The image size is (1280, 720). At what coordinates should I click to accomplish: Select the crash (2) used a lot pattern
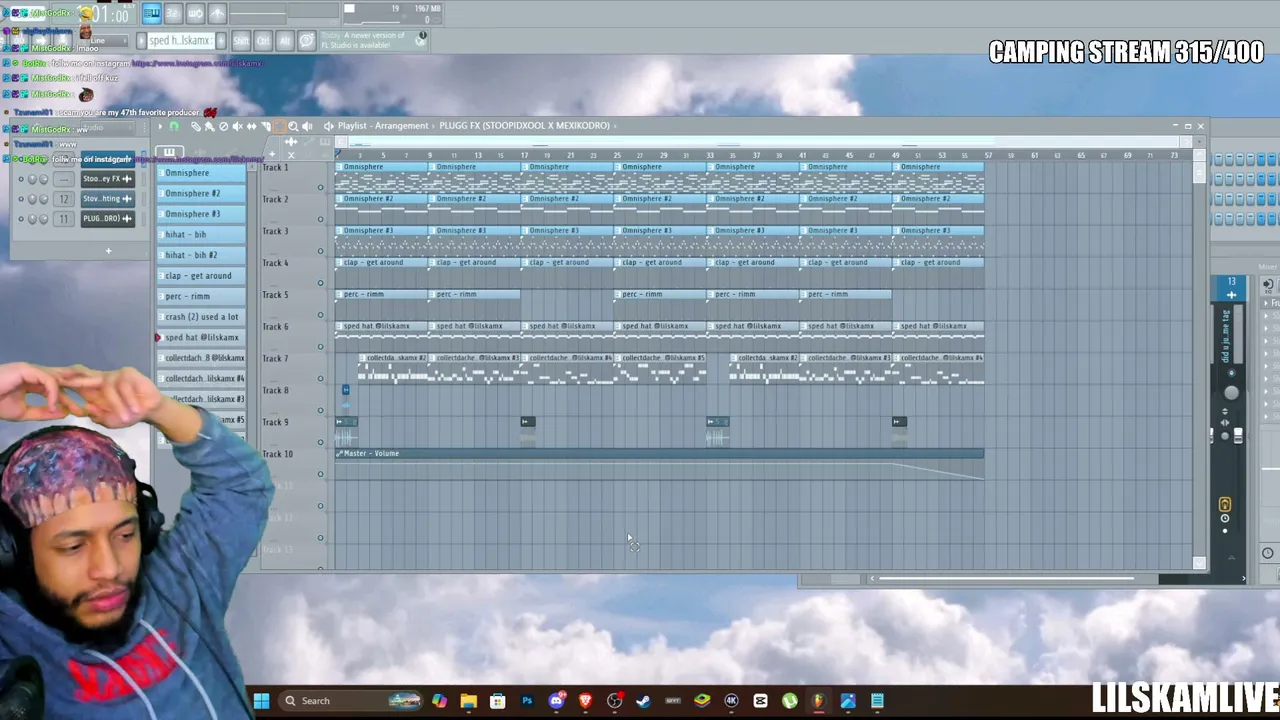pos(201,317)
